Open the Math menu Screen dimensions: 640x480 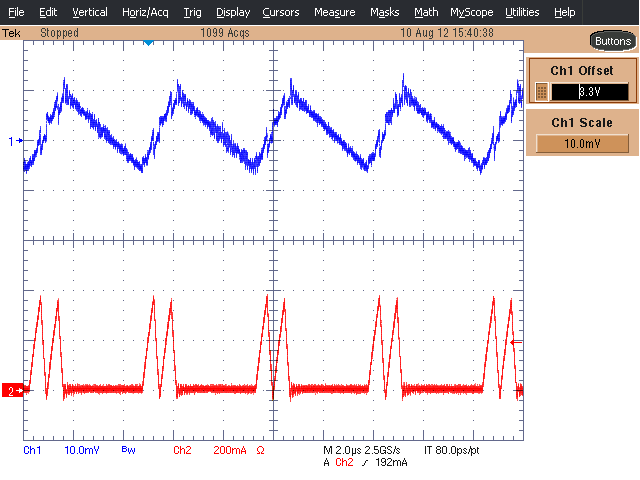tap(426, 12)
